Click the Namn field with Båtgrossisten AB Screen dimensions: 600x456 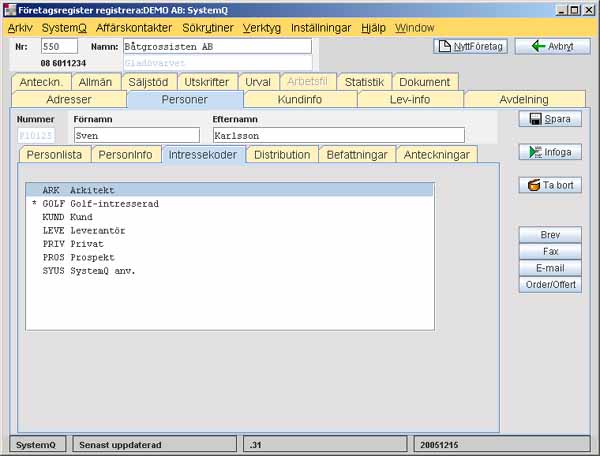point(217,46)
